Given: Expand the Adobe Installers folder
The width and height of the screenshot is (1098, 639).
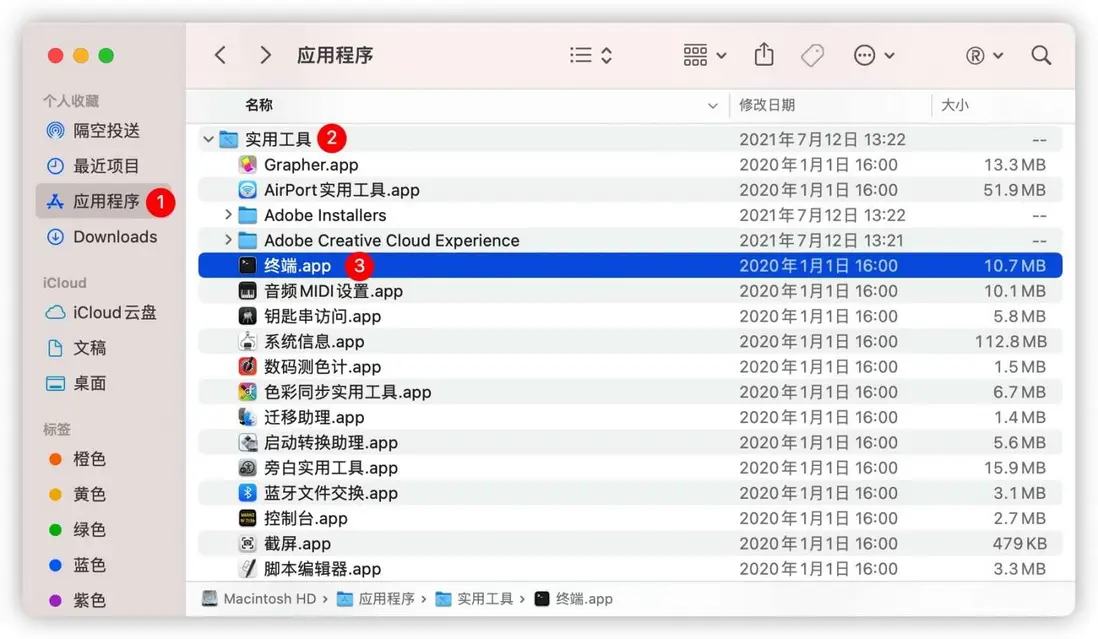Looking at the screenshot, I should 227,214.
